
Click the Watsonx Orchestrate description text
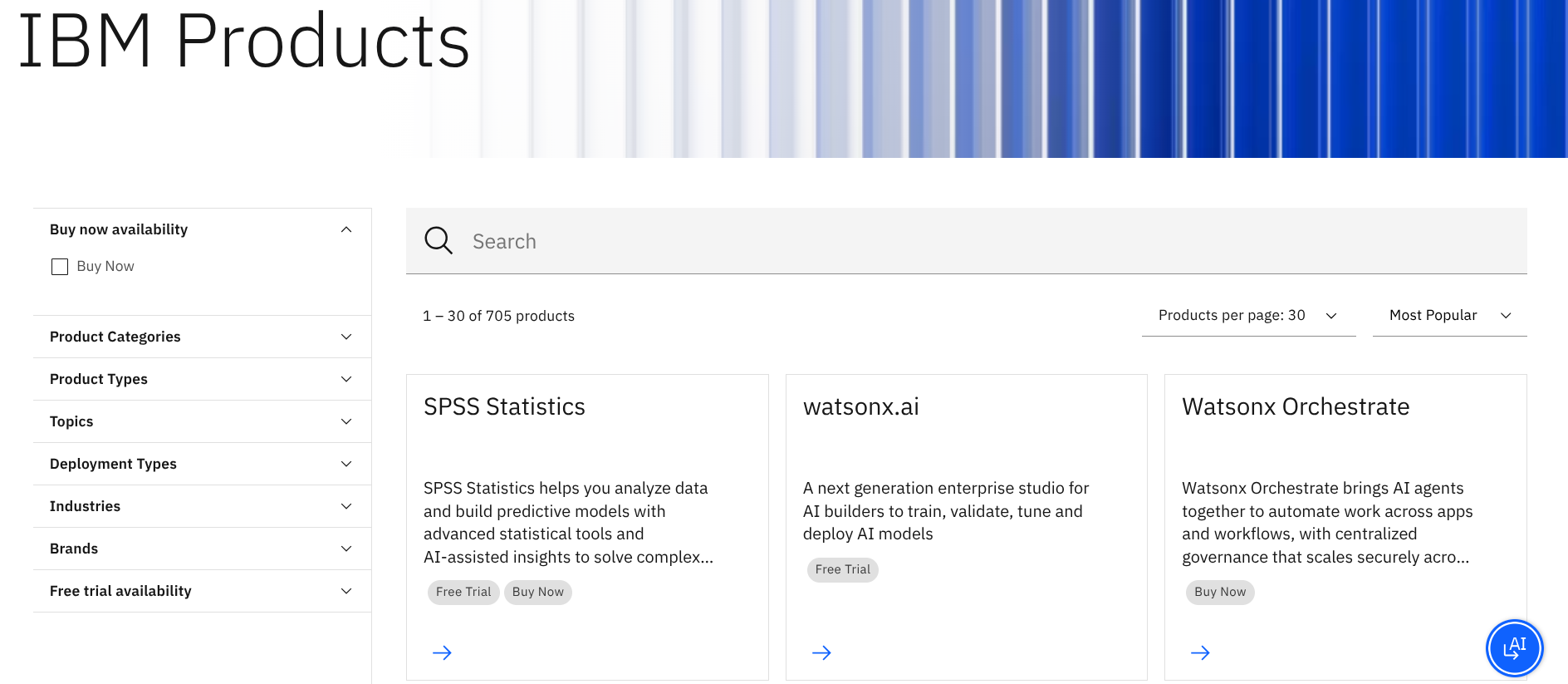(1327, 523)
